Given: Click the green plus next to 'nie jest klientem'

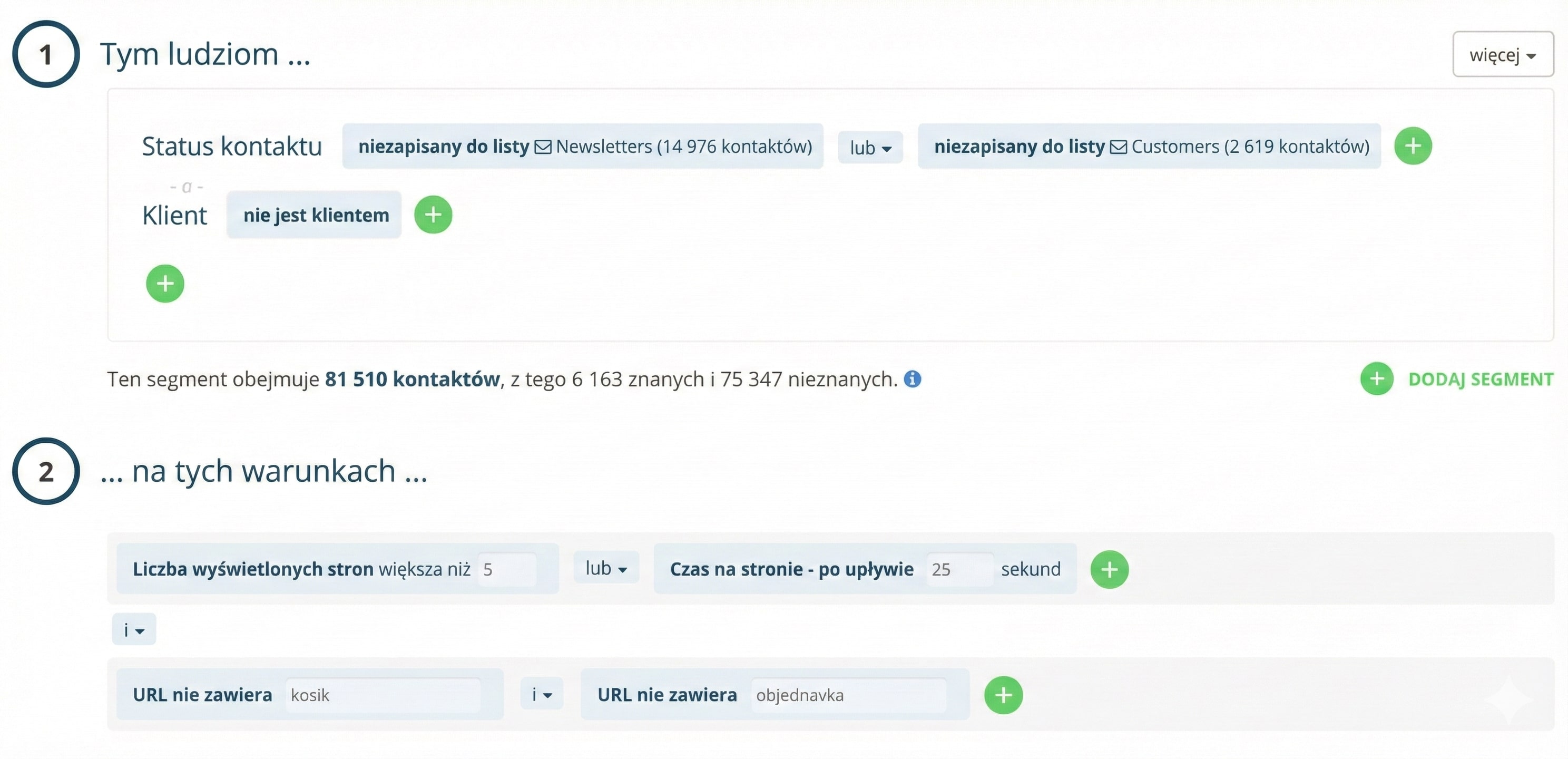Looking at the screenshot, I should 433,215.
